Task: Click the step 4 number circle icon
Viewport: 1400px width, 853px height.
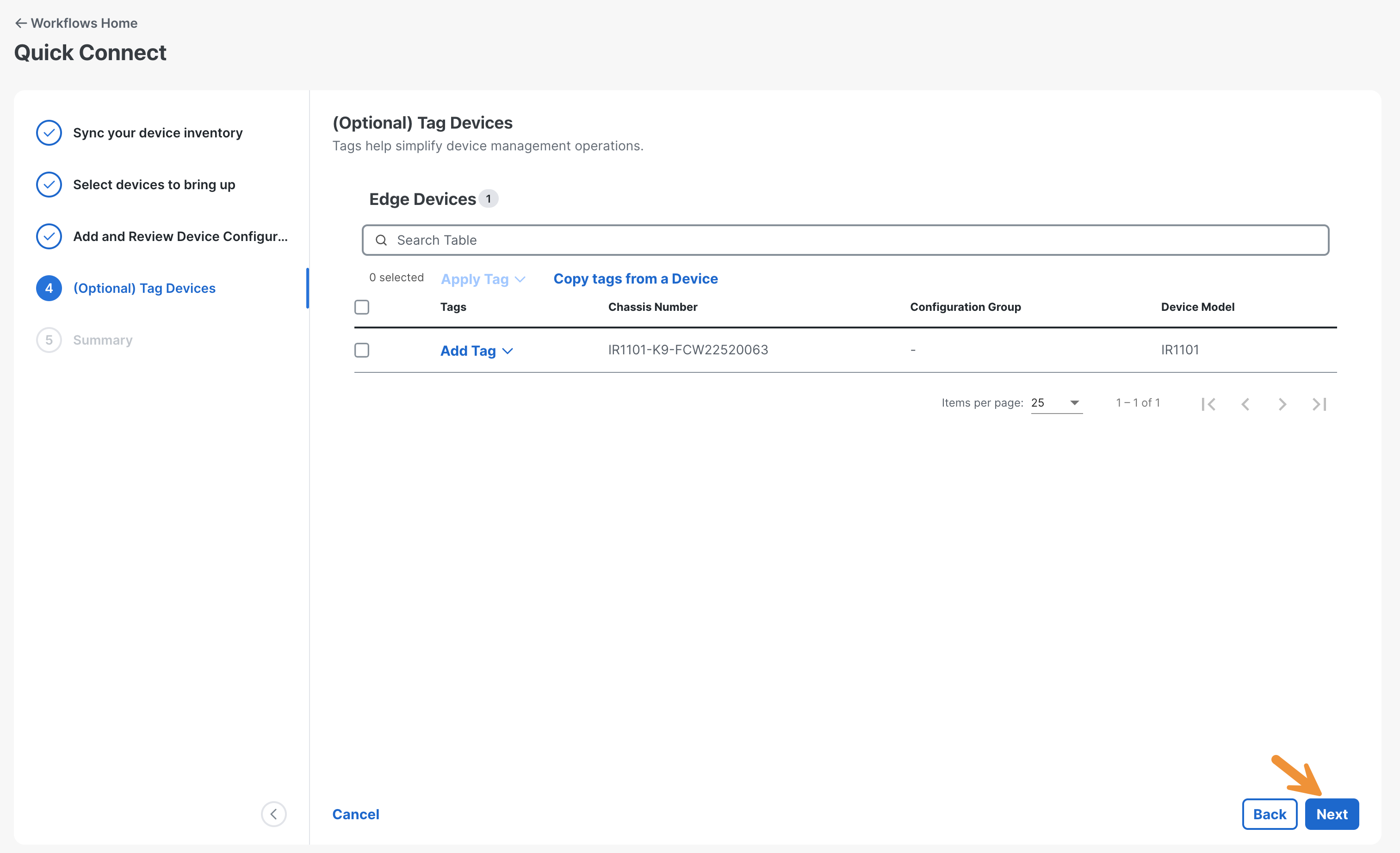Action: click(49, 289)
